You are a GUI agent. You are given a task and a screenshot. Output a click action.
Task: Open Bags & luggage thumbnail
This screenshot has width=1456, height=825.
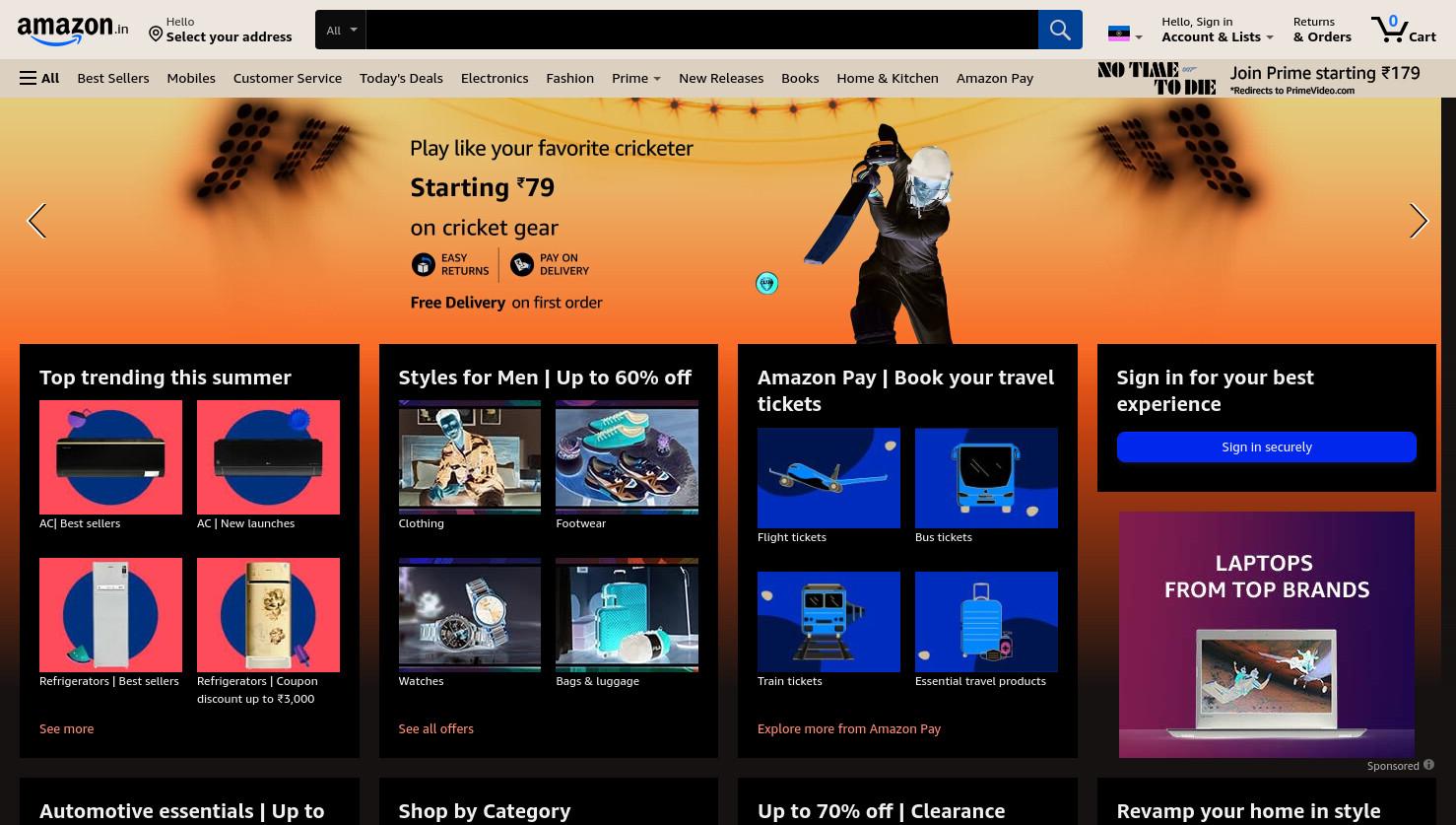(627, 615)
